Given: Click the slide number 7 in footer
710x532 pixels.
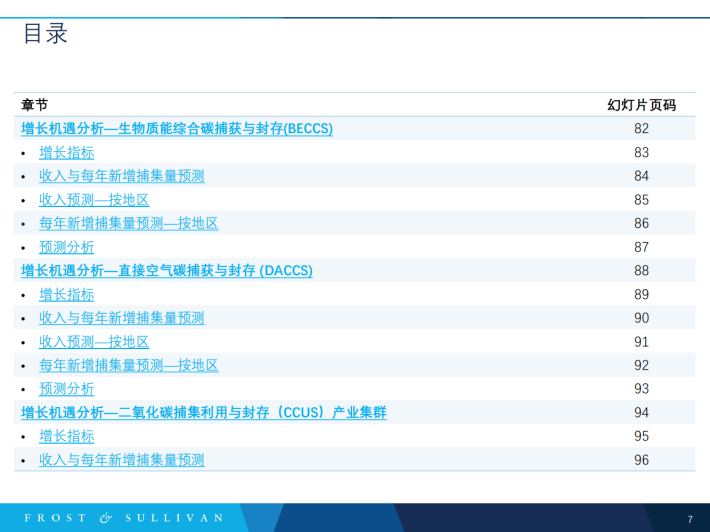Looking at the screenshot, I should coord(690,519).
